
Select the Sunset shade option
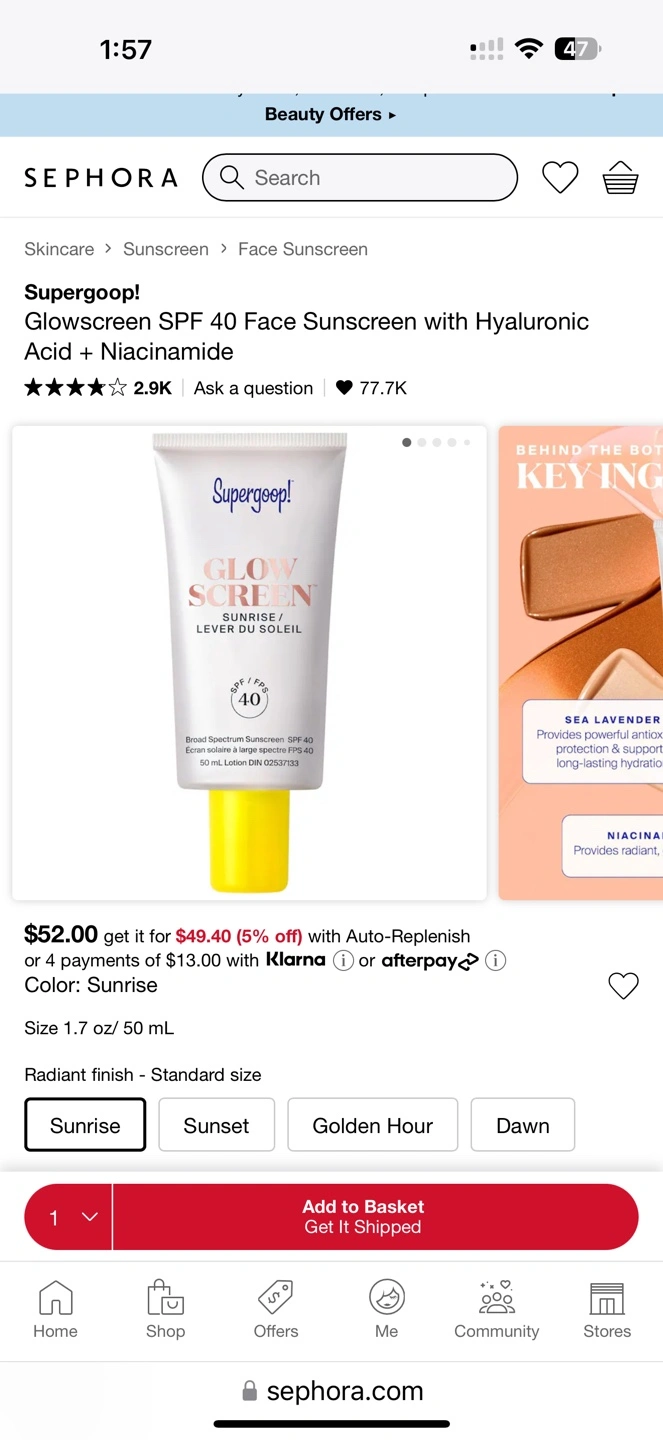coord(216,1125)
